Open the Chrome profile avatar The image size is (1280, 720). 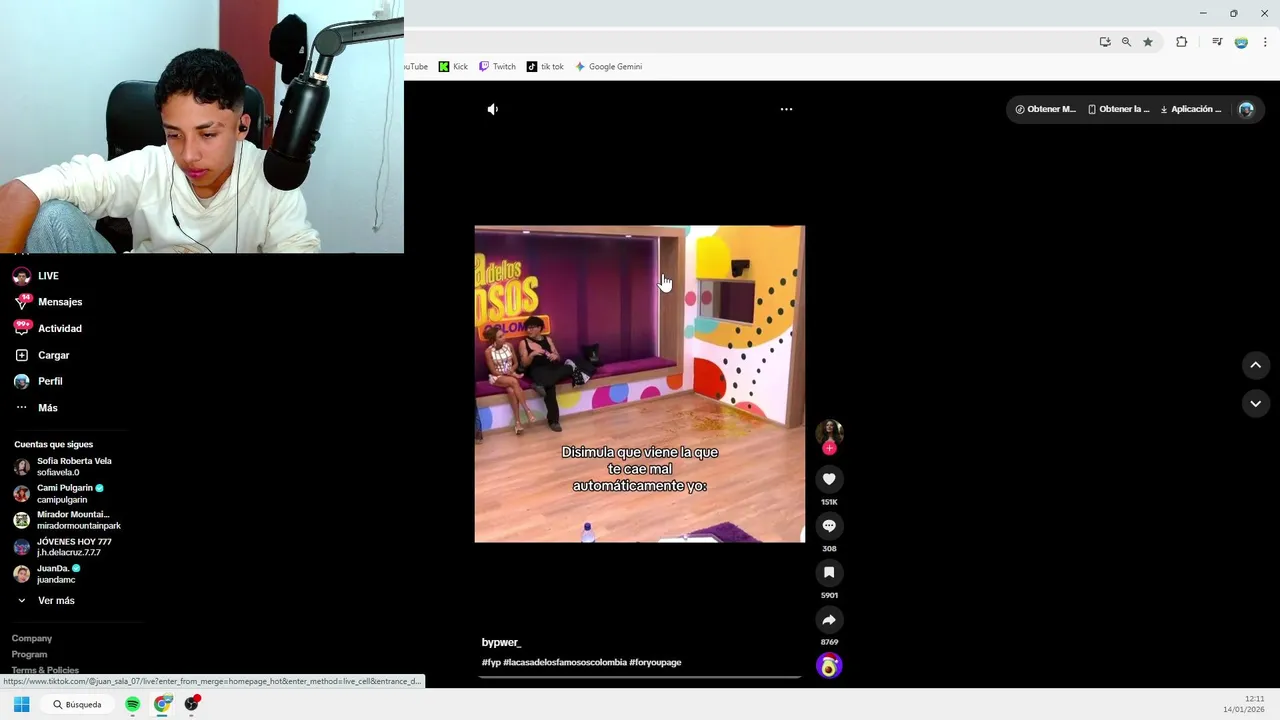tap(1241, 42)
